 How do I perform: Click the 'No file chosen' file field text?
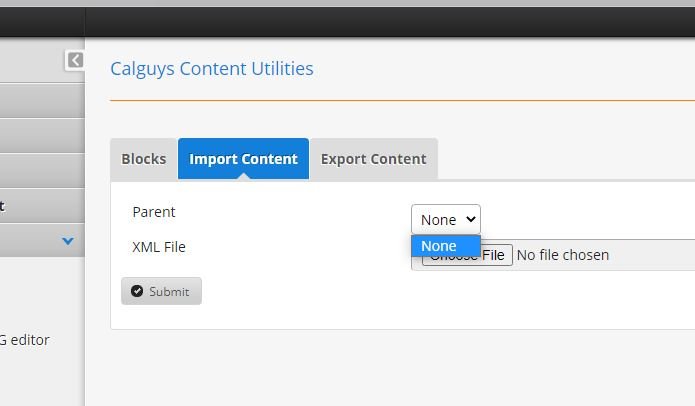562,255
